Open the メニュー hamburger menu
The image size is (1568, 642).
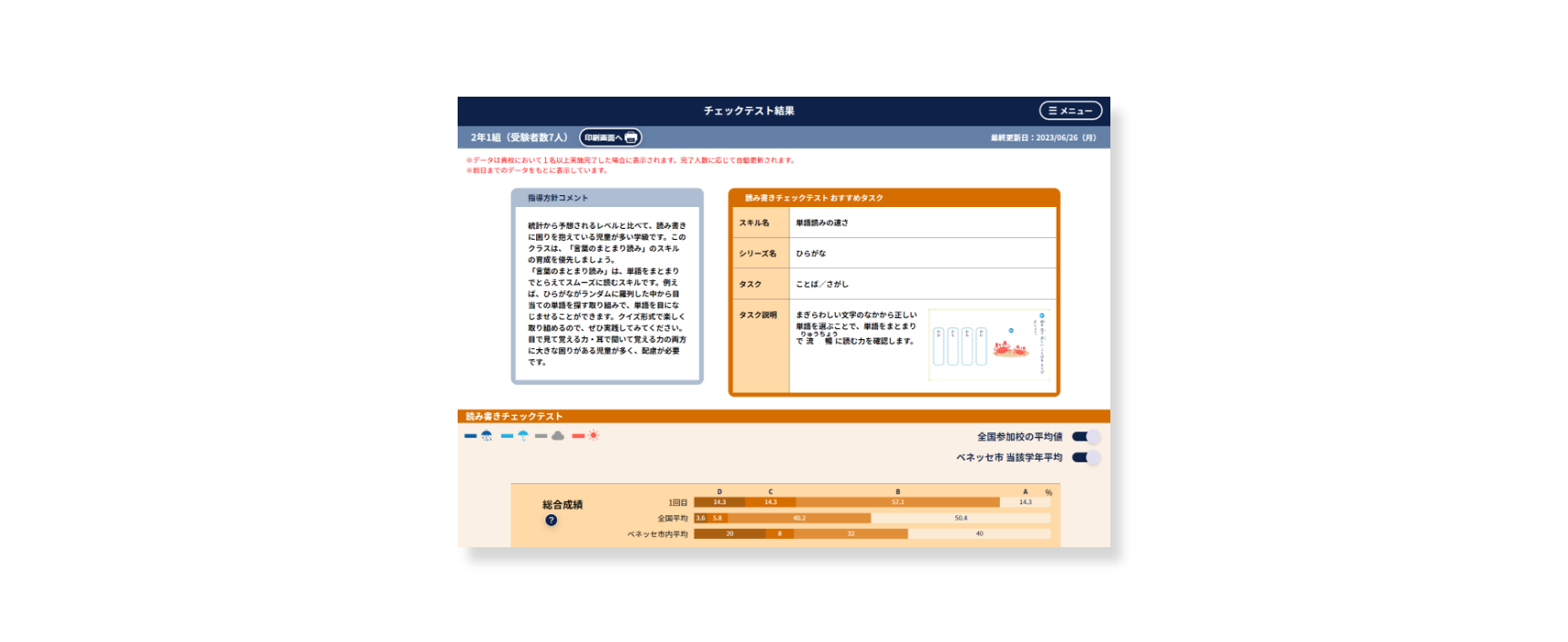[x=1070, y=110]
